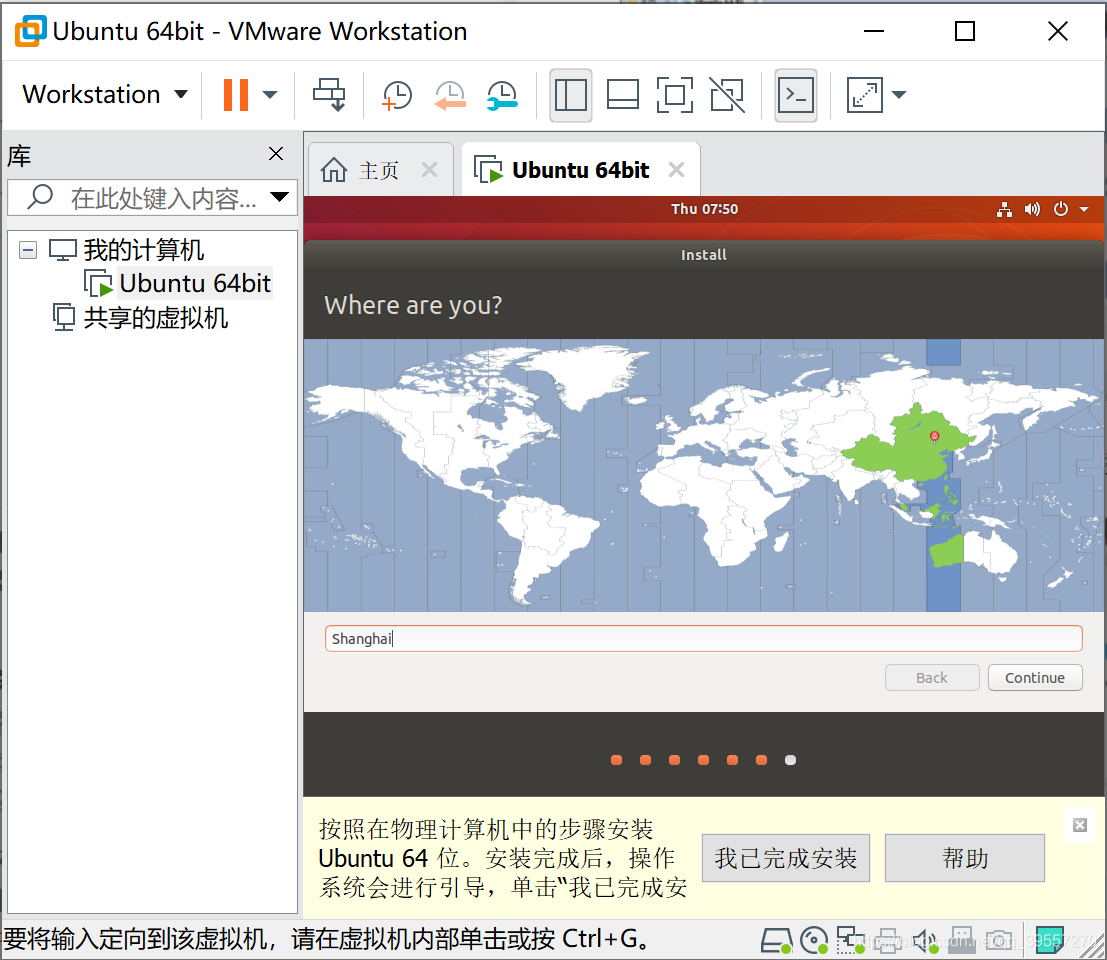1107x960 pixels.
Task: Select Ubuntu 64bit in library tree
Action: (x=194, y=283)
